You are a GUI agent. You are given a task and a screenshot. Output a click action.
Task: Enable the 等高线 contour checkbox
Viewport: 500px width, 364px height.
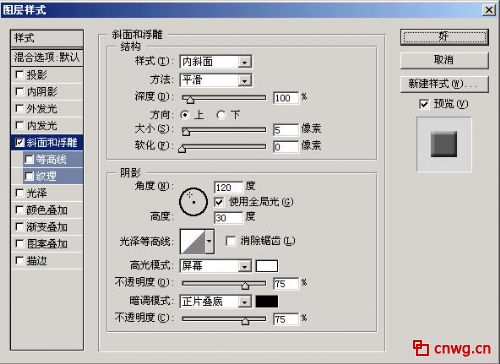pyautogui.click(x=29, y=159)
